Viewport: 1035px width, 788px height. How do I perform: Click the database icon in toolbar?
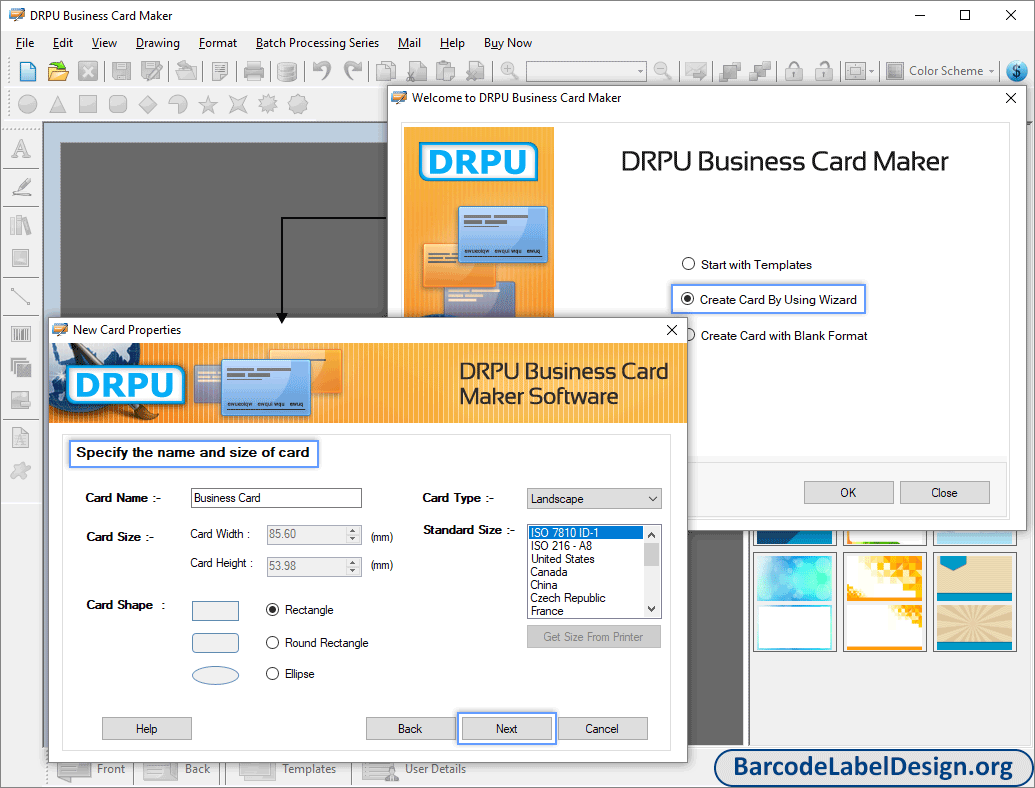coord(286,71)
